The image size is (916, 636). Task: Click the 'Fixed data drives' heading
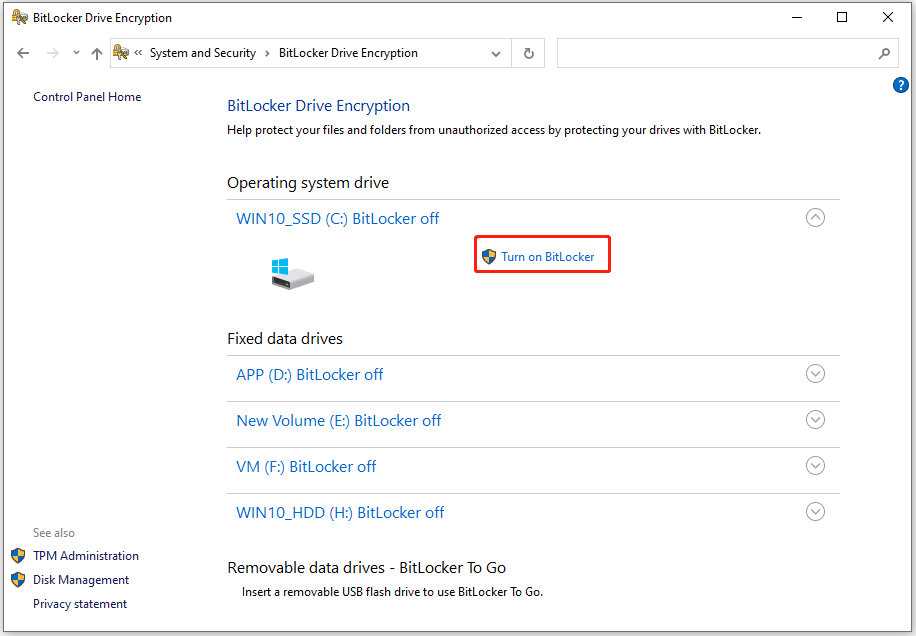click(285, 339)
